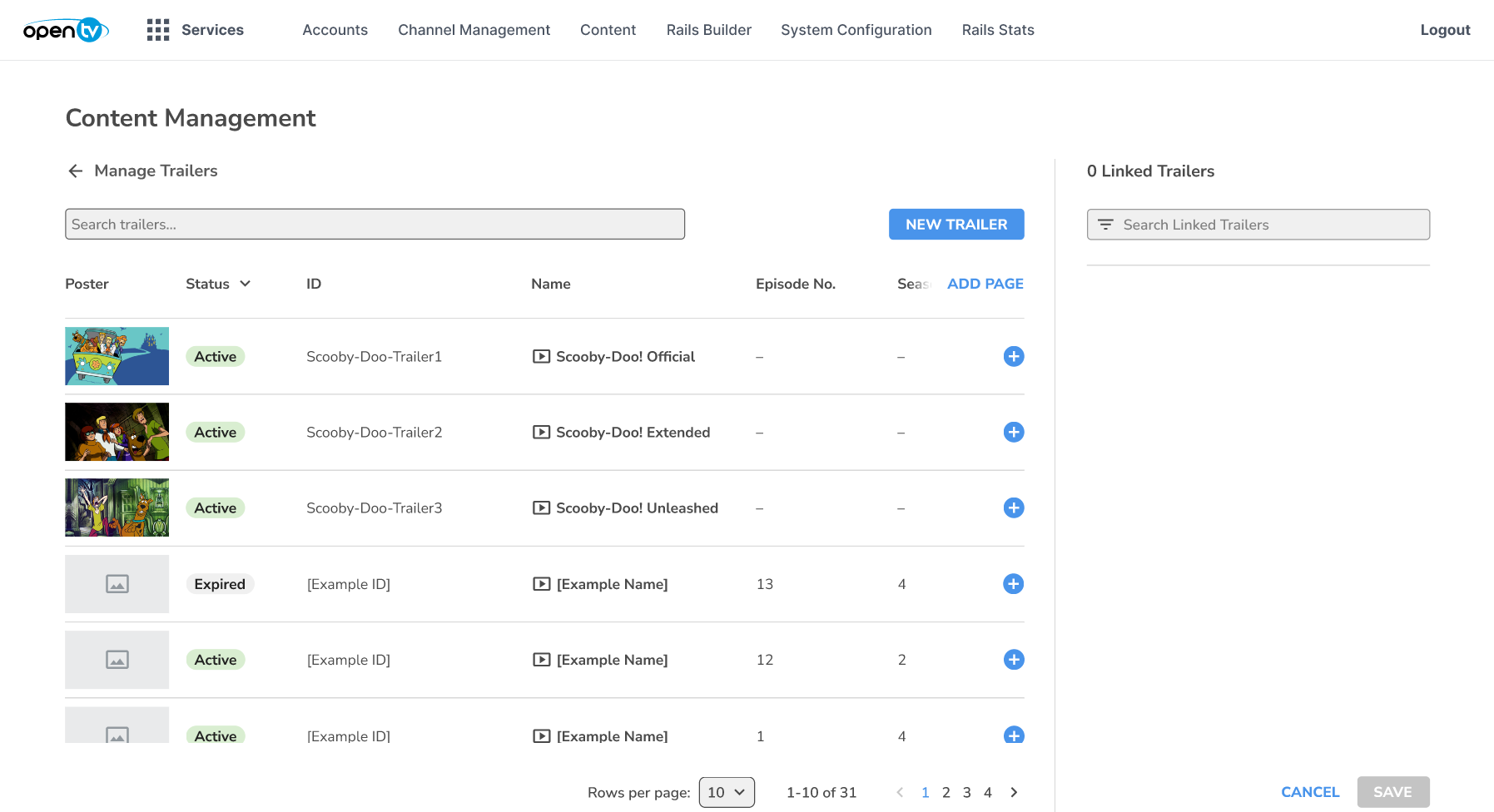The height and width of the screenshot is (812, 1494).
Task: Open the System Configuration menu
Action: [856, 30]
